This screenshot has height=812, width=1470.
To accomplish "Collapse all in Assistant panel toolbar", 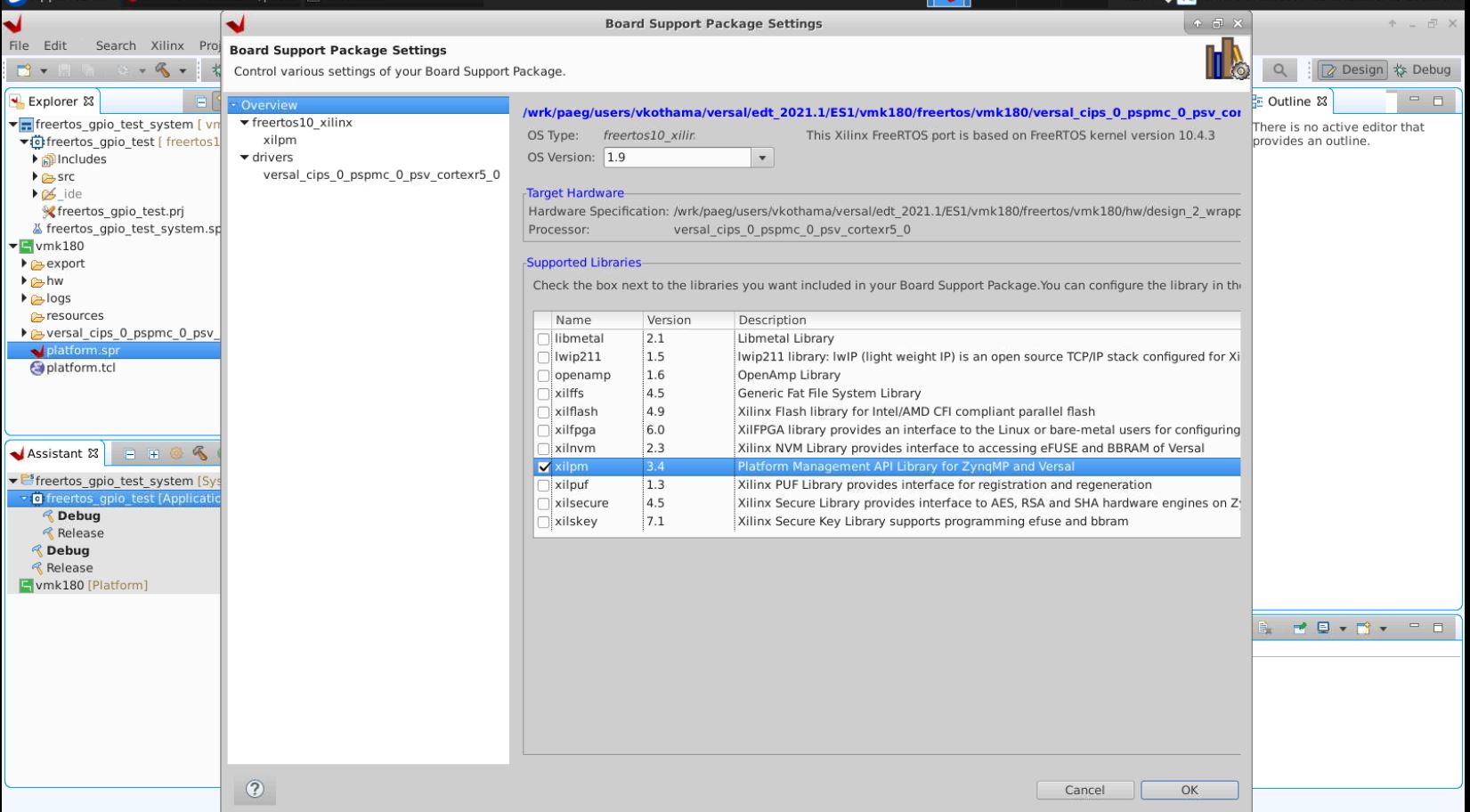I will (130, 453).
